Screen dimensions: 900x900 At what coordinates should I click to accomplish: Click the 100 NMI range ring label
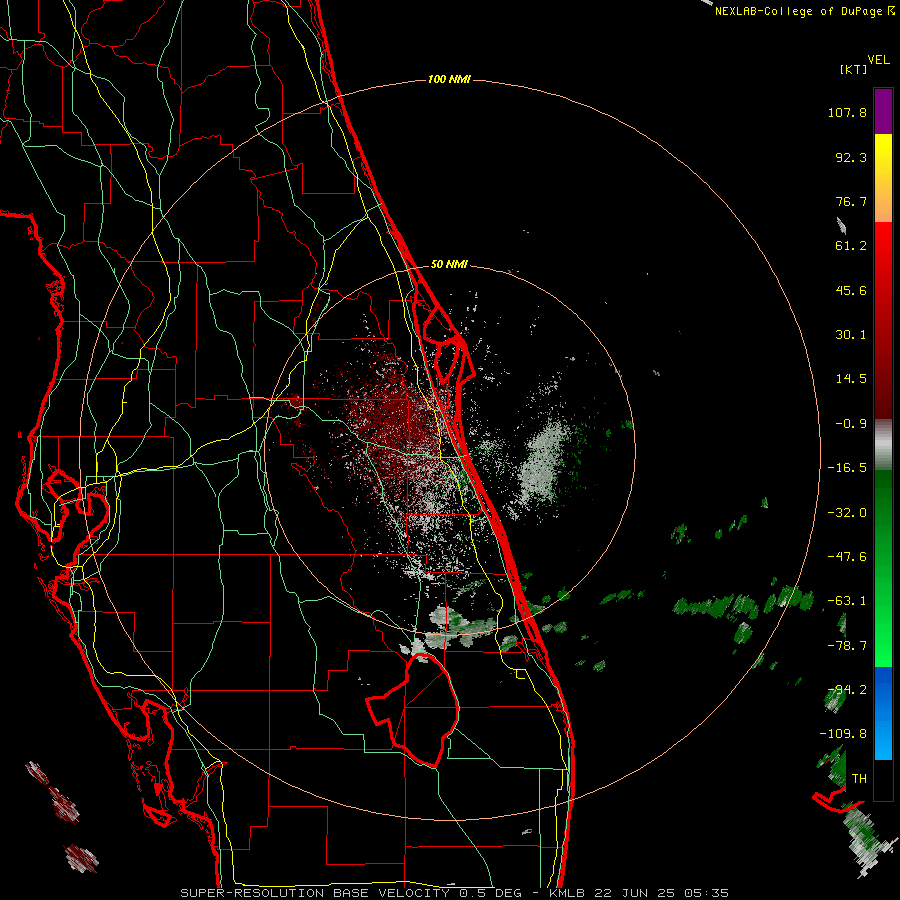tap(449, 79)
